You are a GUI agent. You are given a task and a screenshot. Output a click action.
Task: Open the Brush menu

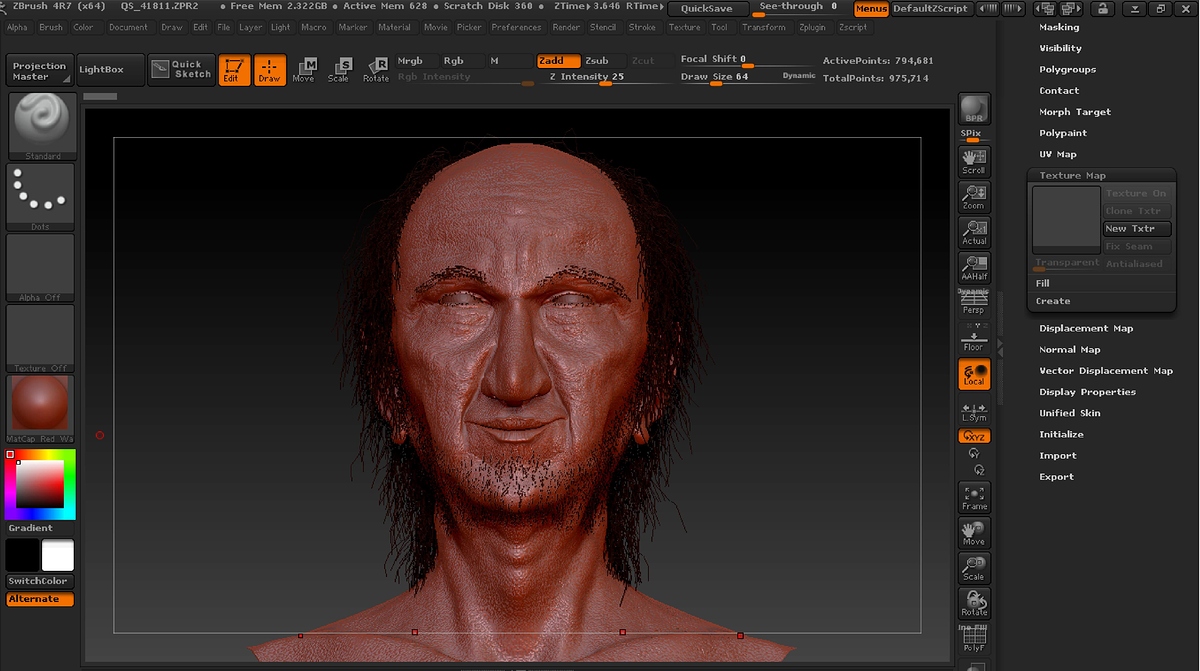click(x=50, y=27)
